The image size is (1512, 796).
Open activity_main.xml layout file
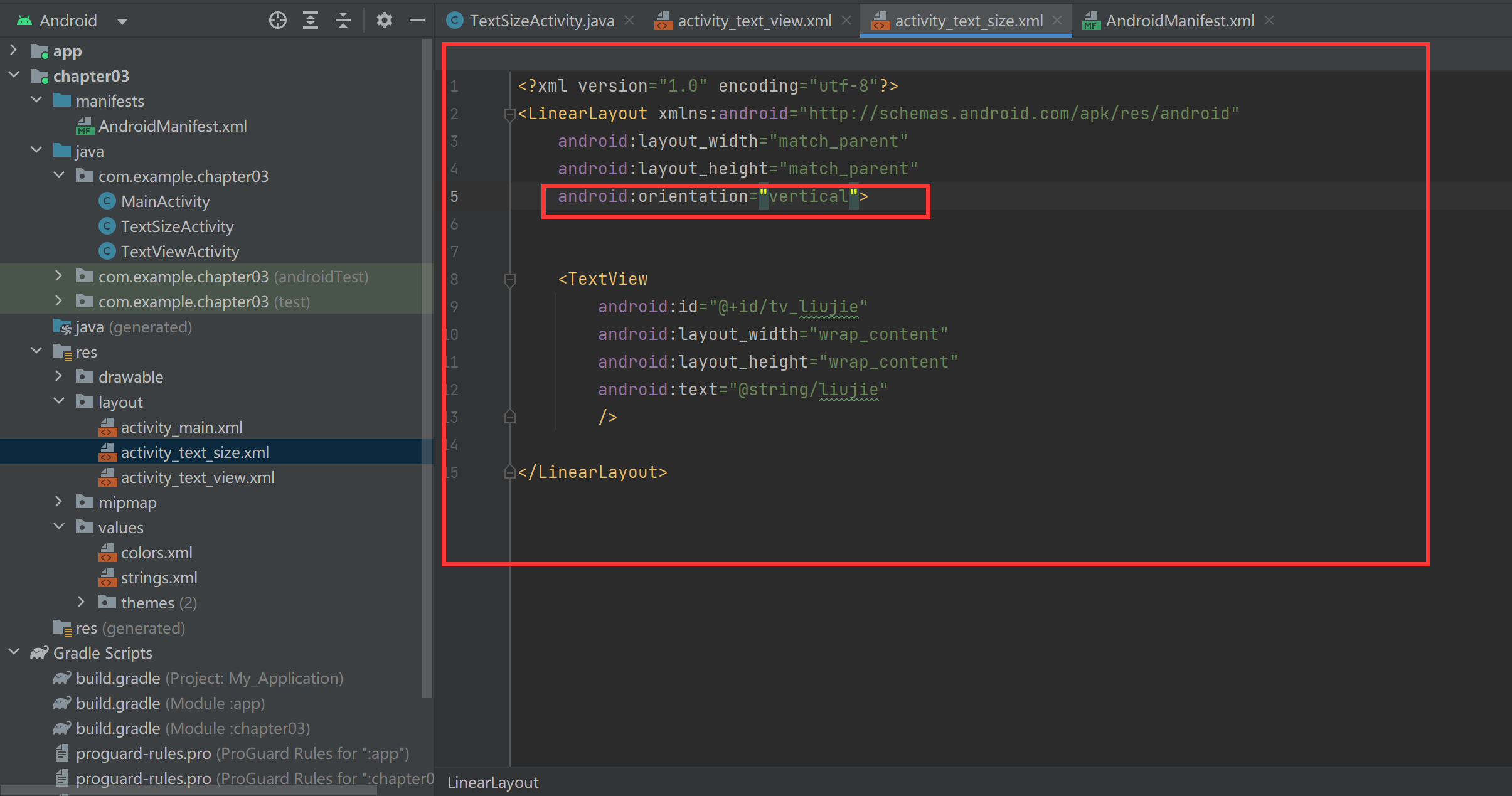181,427
